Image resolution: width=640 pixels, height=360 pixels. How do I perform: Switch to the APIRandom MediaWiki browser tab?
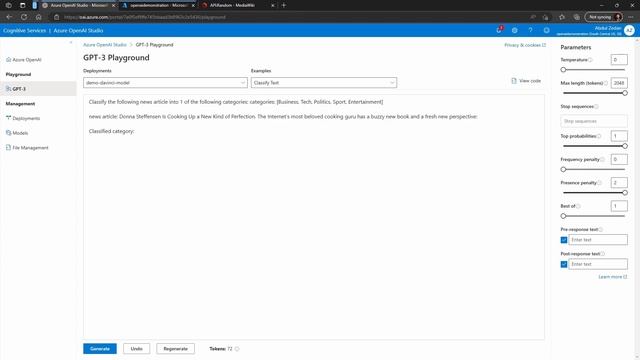[x=238, y=5]
